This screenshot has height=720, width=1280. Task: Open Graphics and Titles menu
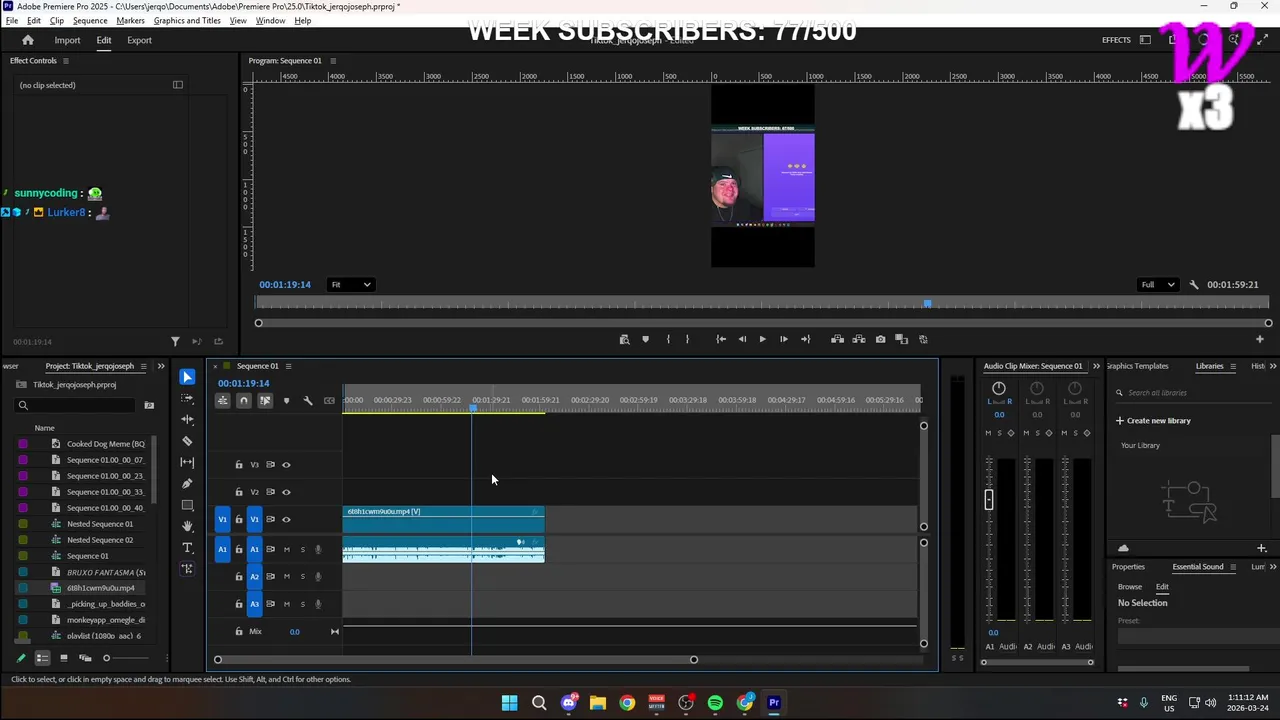coord(187,20)
